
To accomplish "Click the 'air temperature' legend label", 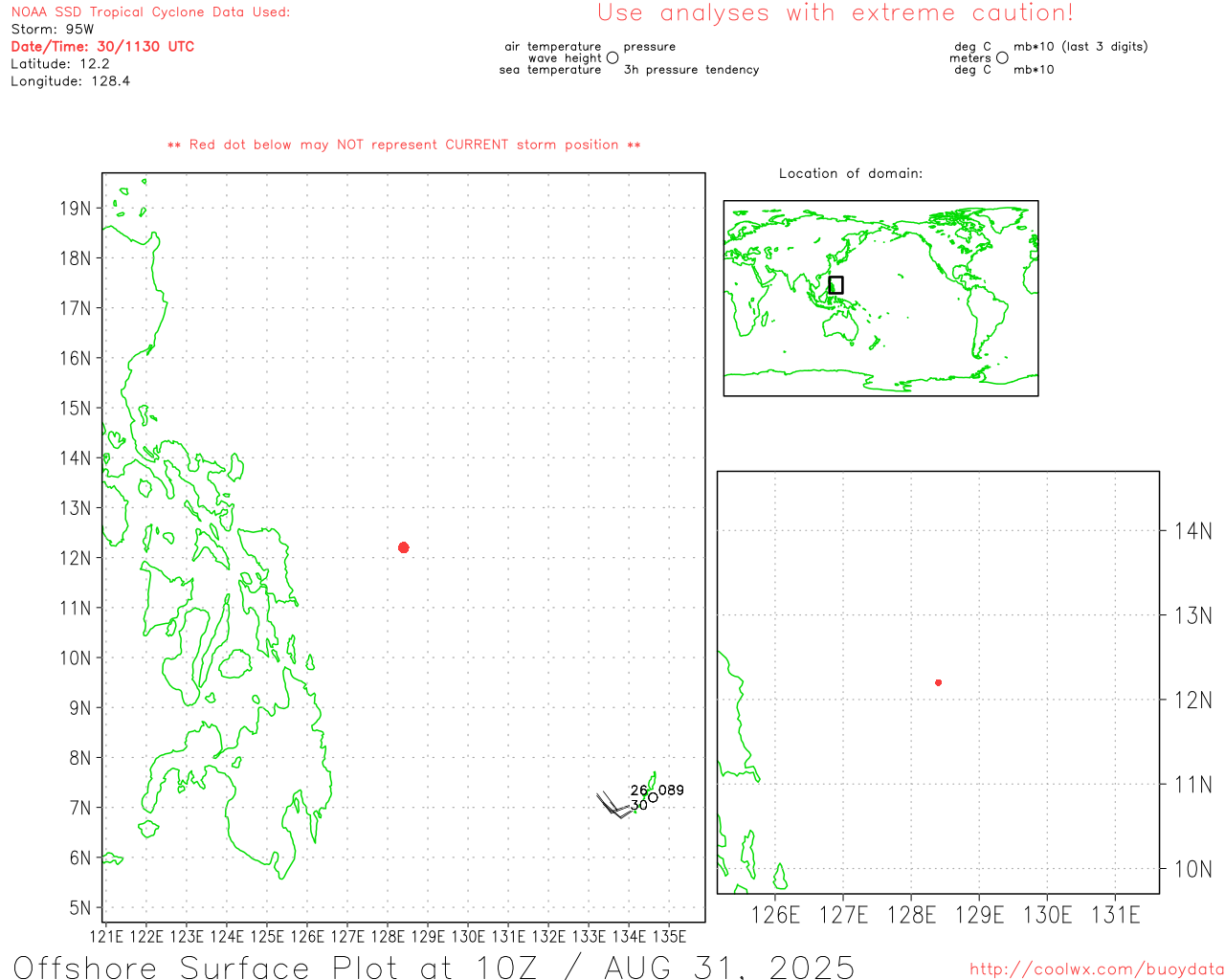I will pos(553,47).
